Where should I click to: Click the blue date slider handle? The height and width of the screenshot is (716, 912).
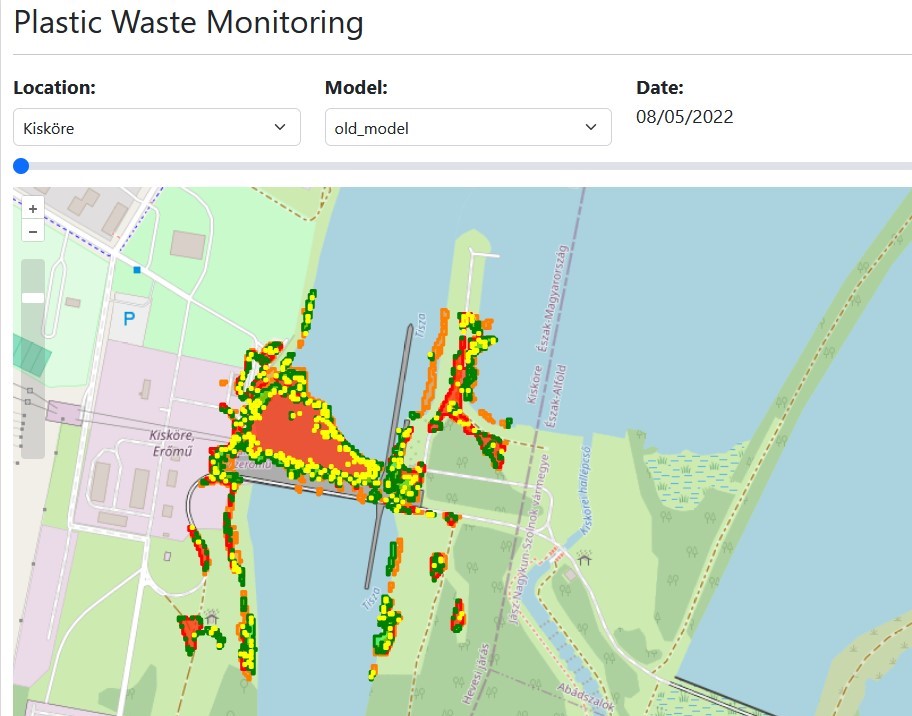click(x=21, y=166)
